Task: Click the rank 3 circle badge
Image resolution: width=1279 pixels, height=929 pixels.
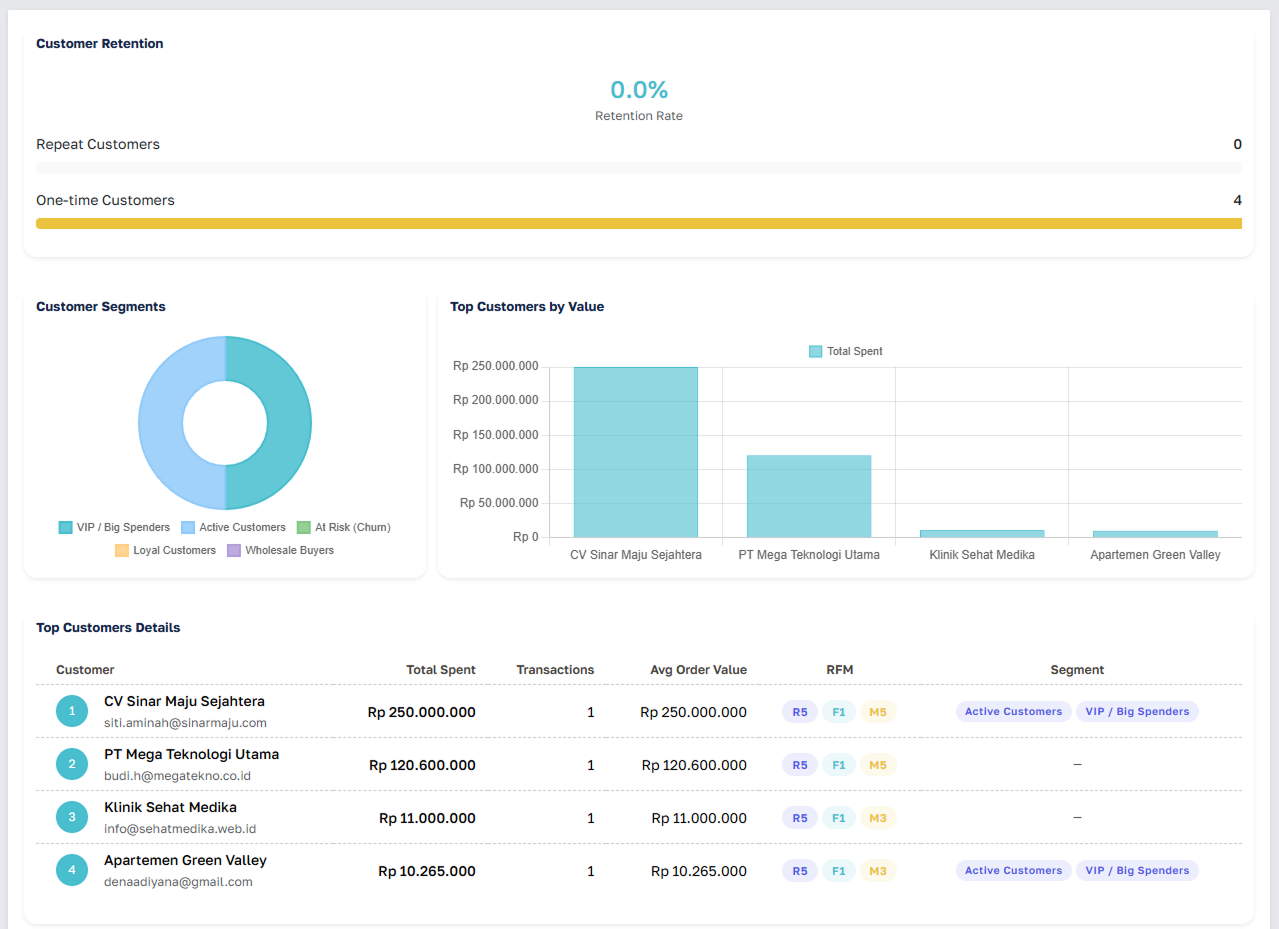Action: [72, 817]
